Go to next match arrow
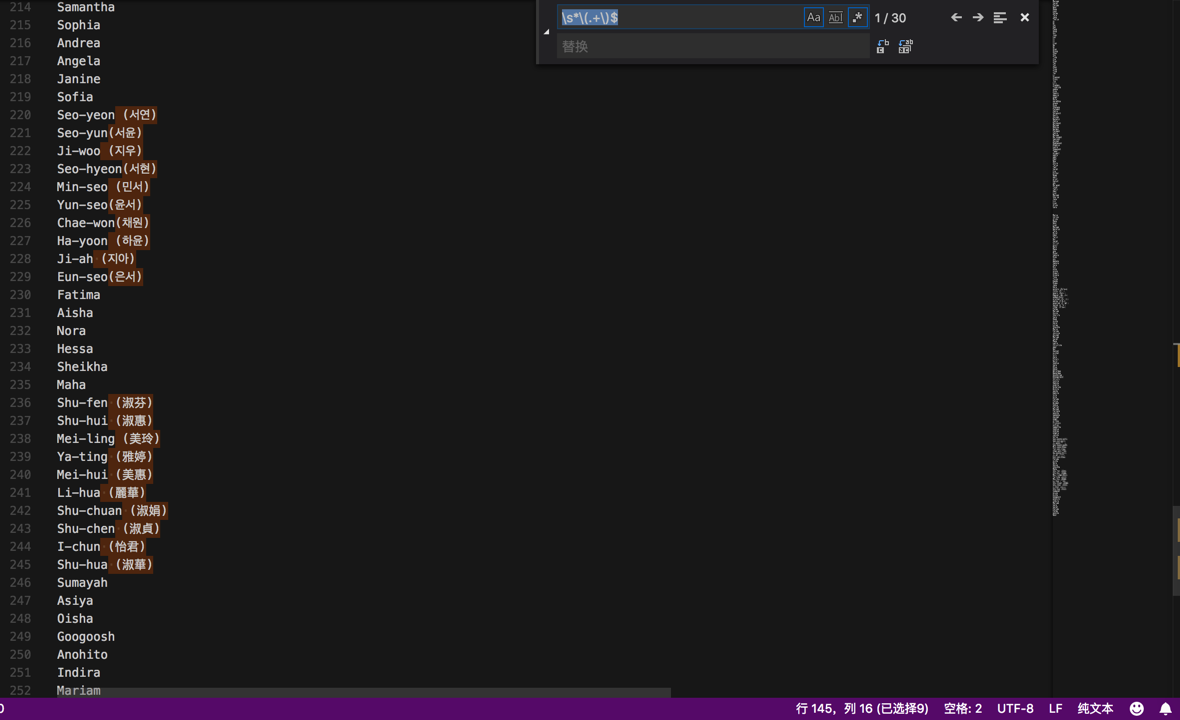Viewport: 1180px width, 720px height. 978,17
